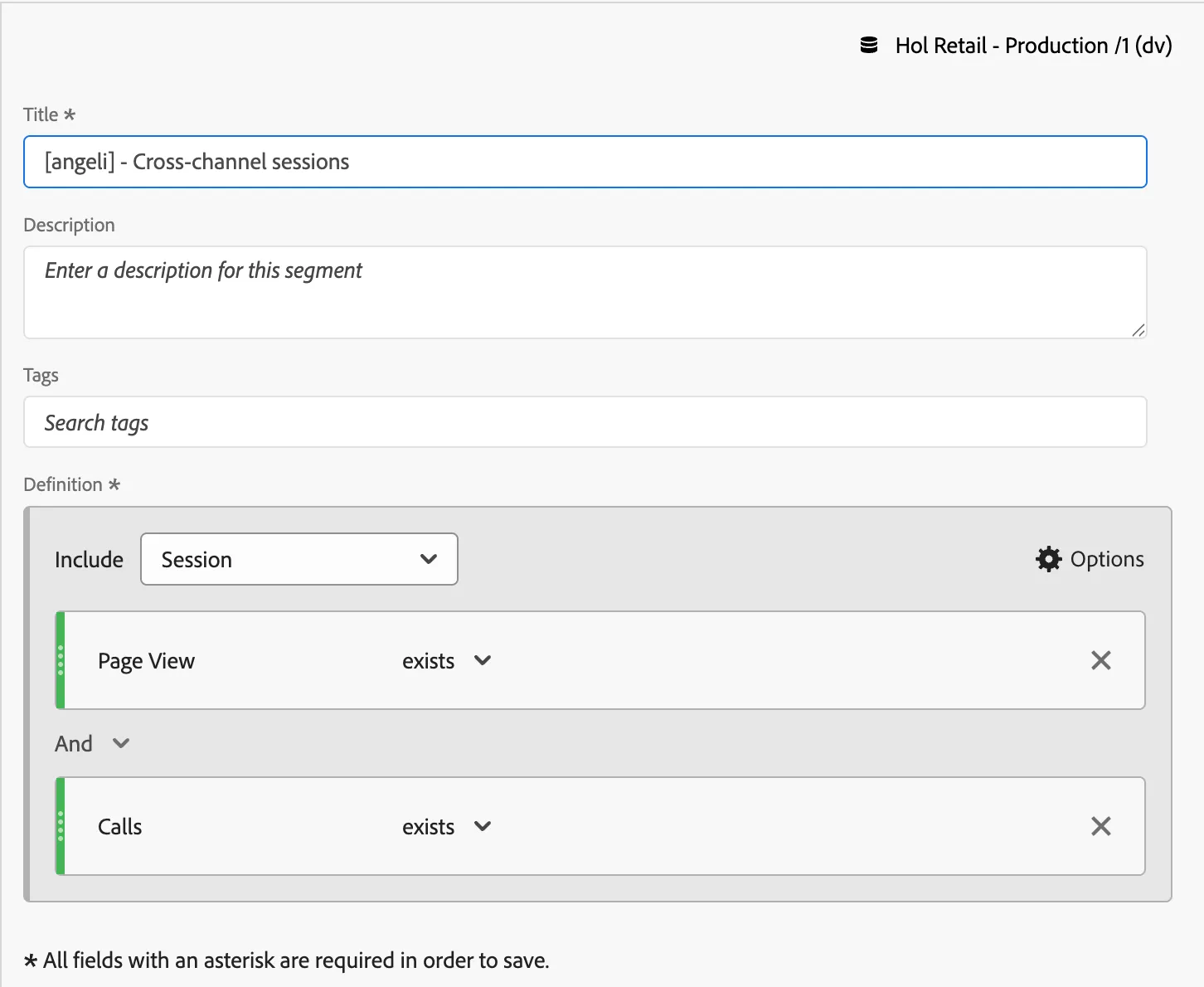Remove the Calls condition
This screenshot has height=987, width=1204.
[1101, 826]
